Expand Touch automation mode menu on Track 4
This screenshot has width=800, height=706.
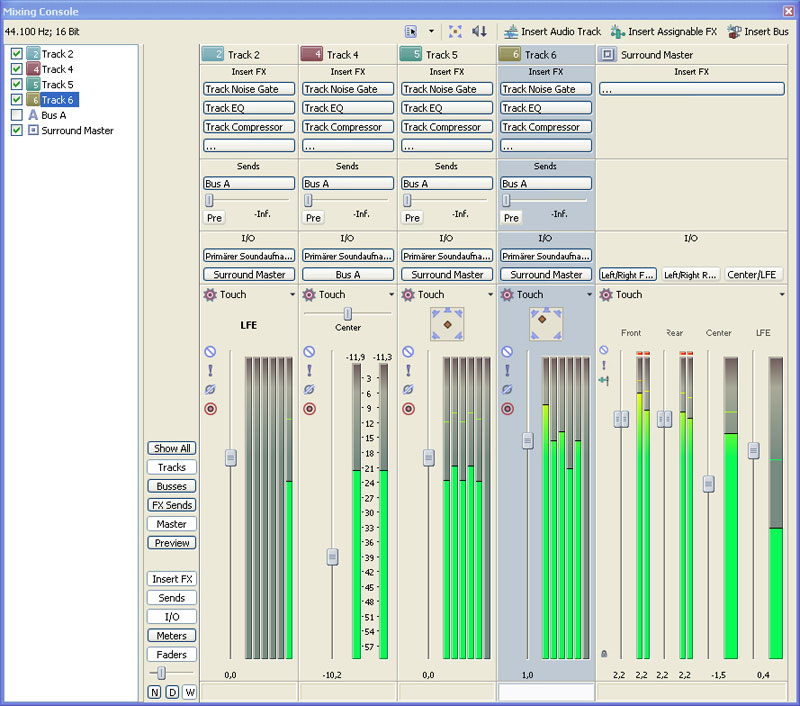(x=392, y=295)
